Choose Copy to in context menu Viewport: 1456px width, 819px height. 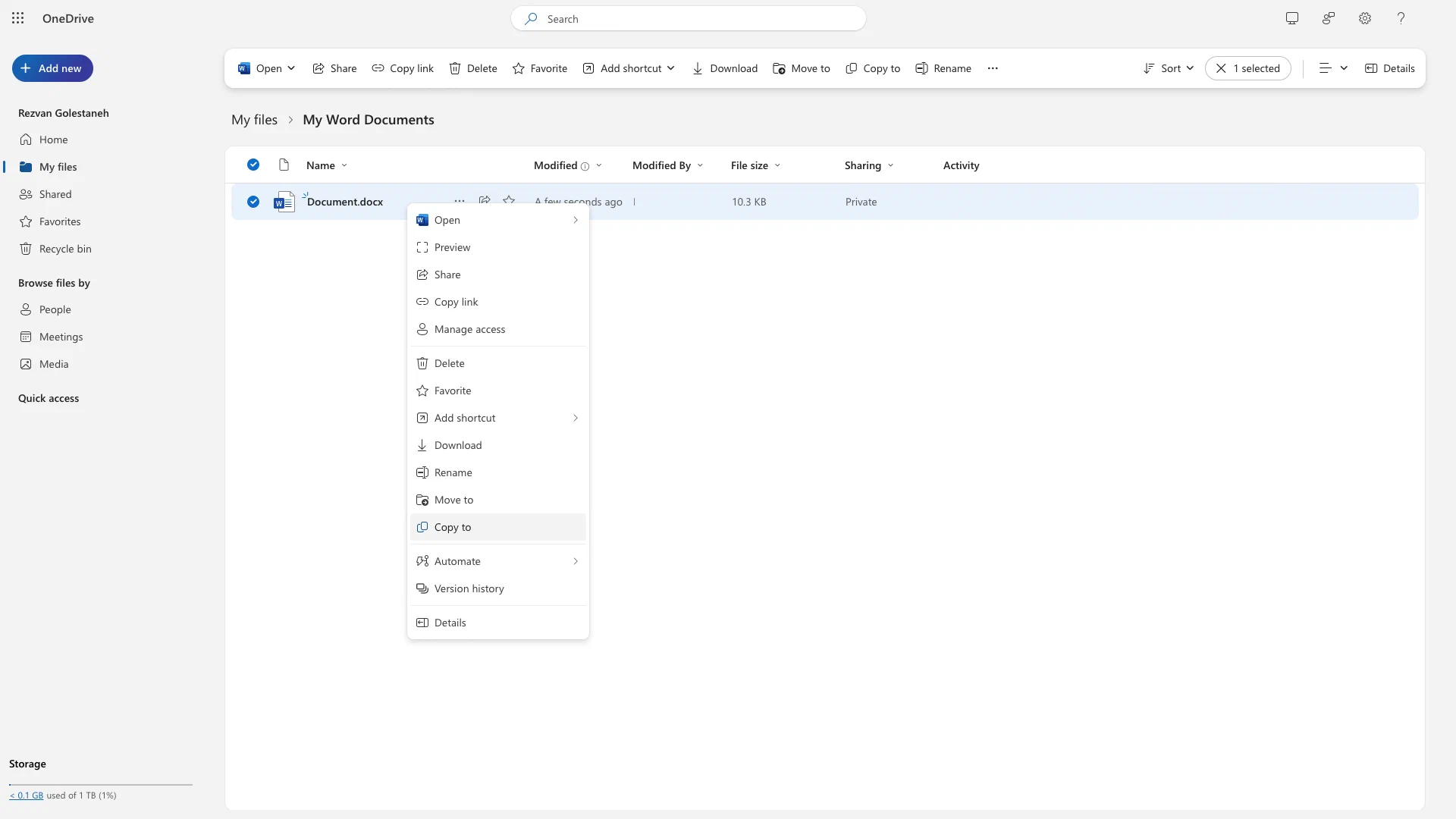pyautogui.click(x=498, y=527)
